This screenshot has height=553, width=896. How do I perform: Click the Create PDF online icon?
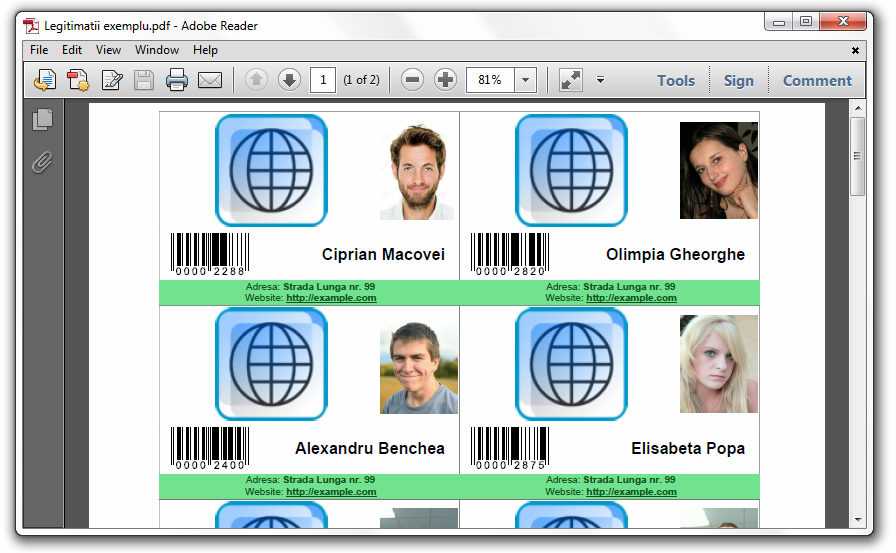pyautogui.click(x=78, y=80)
